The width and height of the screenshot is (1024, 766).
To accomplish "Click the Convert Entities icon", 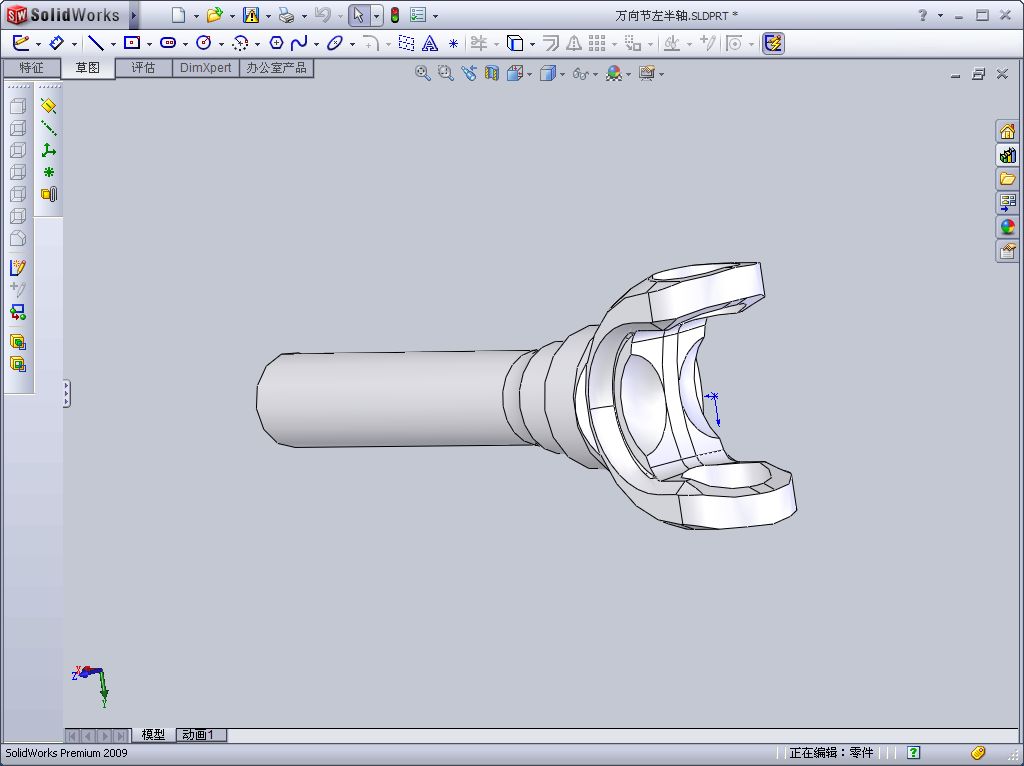I will click(515, 43).
